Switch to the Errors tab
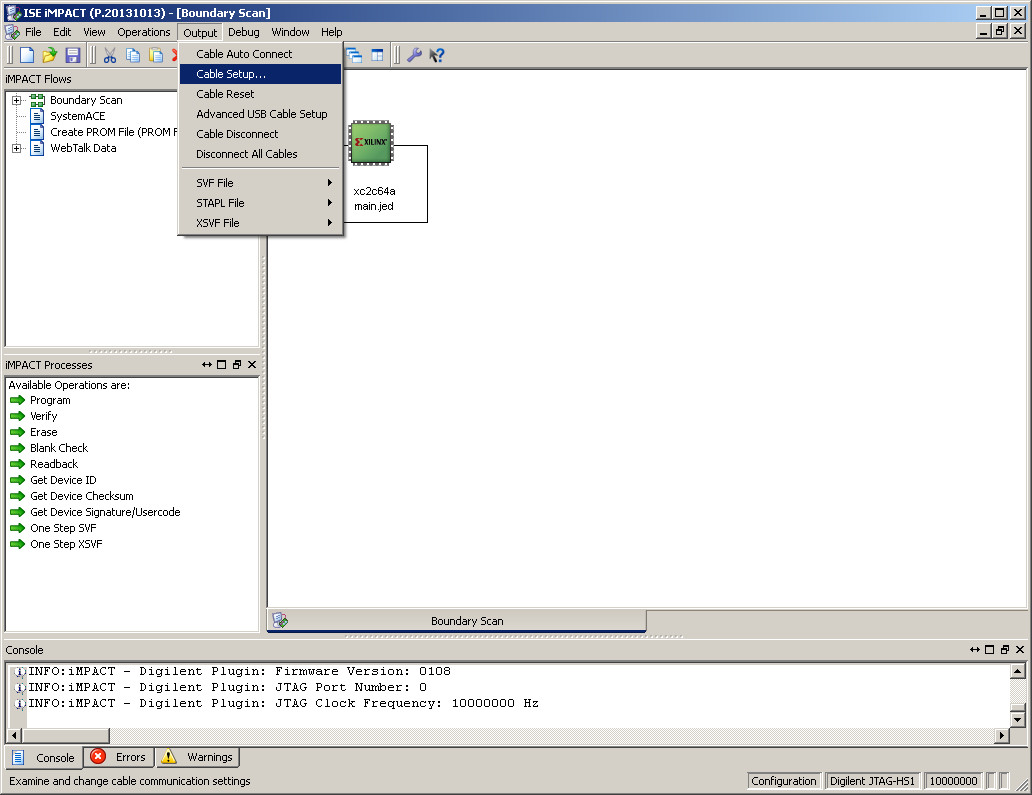Image resolution: width=1032 pixels, height=795 pixels. [118, 757]
